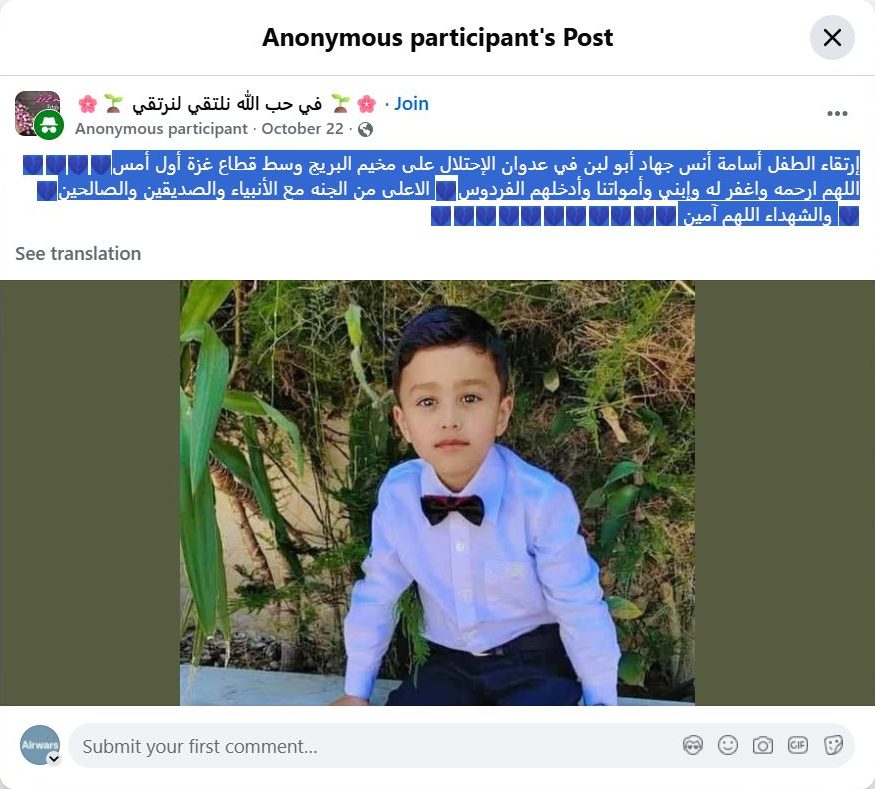This screenshot has height=789, width=875.
Task: Open the sticker picker icon
Action: pyautogui.click(x=833, y=745)
